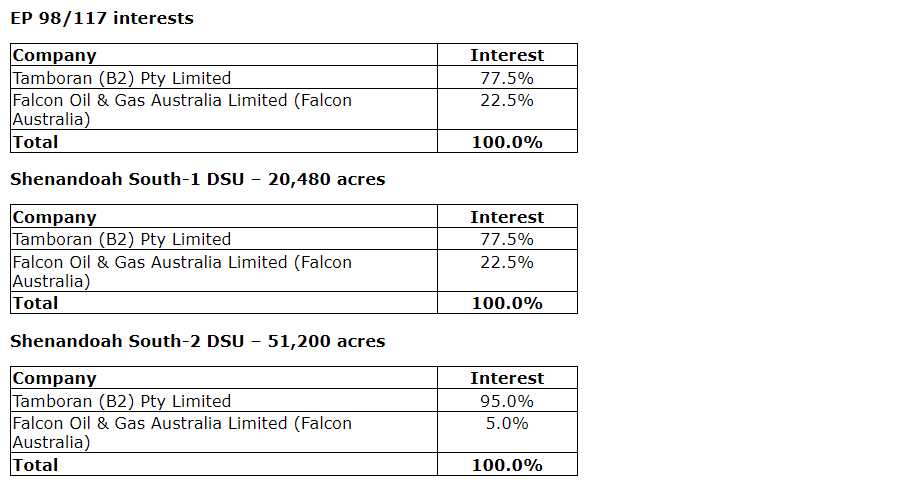
Task: Click the 95.0% interest value
Action: point(507,401)
